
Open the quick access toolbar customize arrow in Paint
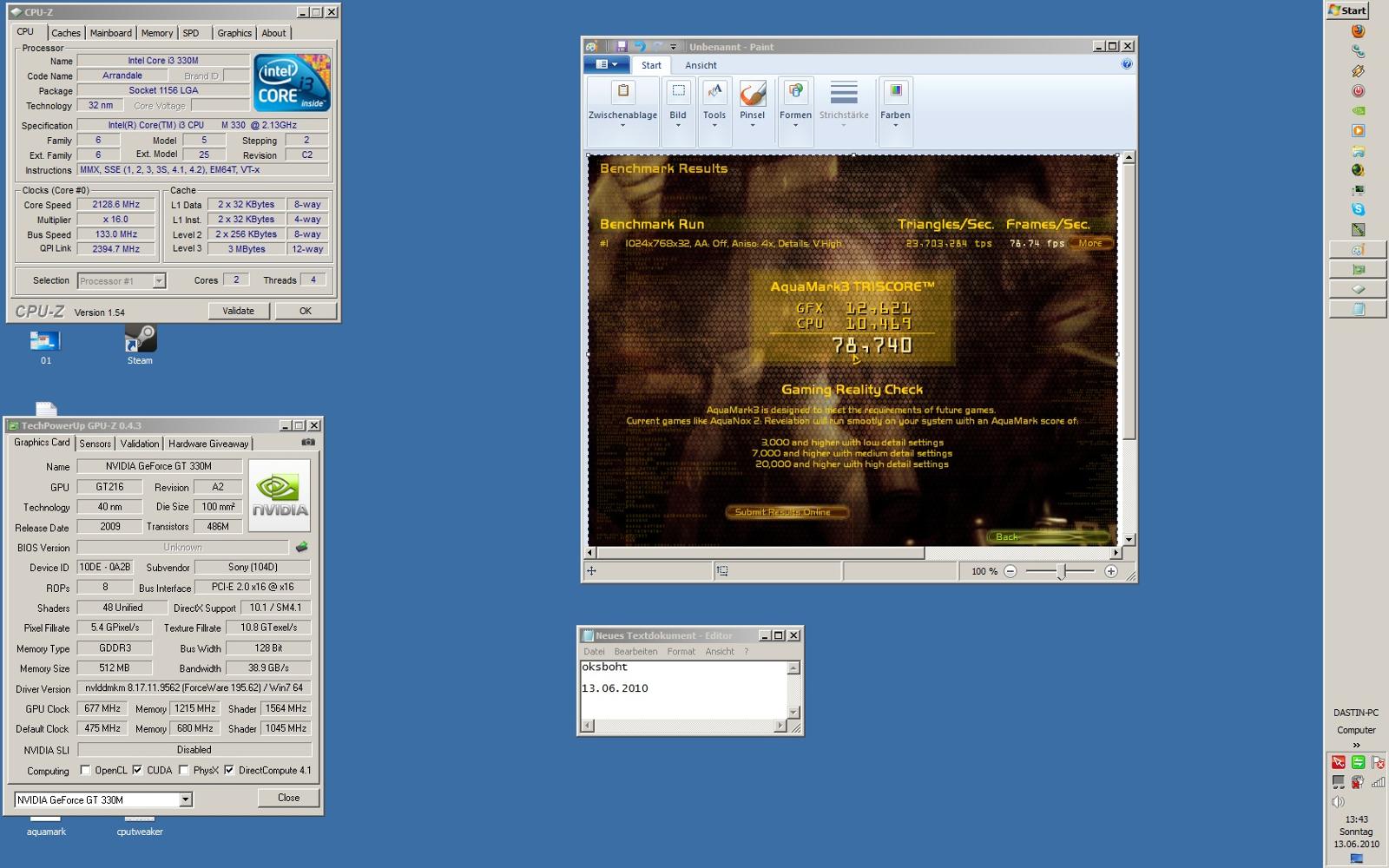coord(673,47)
